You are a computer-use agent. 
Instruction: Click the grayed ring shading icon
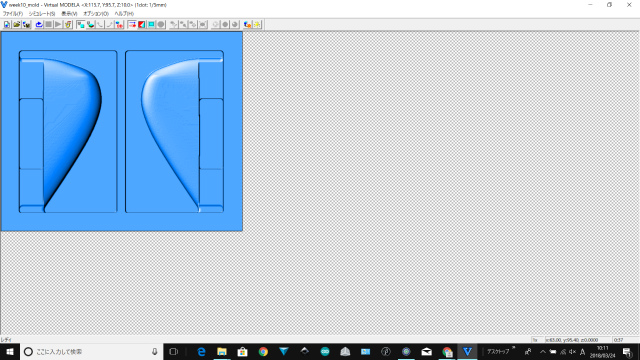pos(215,24)
